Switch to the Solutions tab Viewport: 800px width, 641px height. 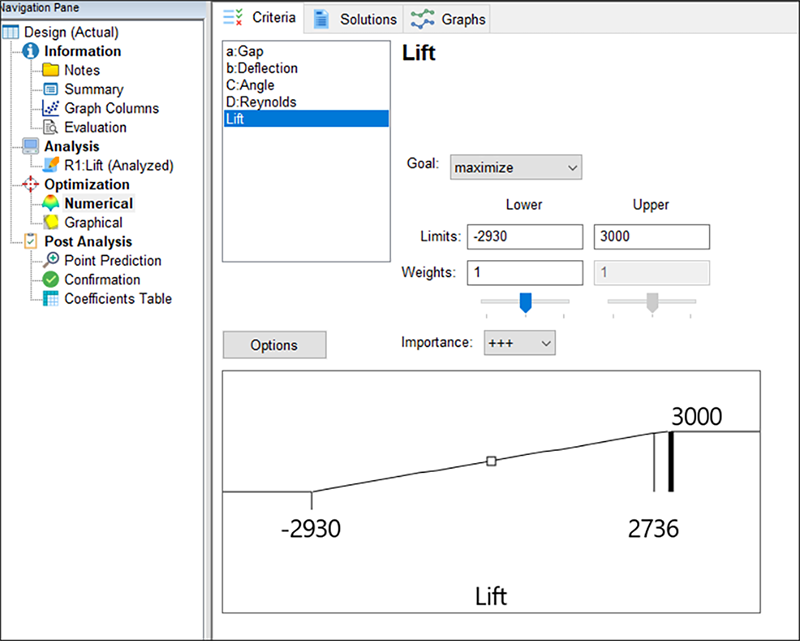[x=355, y=19]
